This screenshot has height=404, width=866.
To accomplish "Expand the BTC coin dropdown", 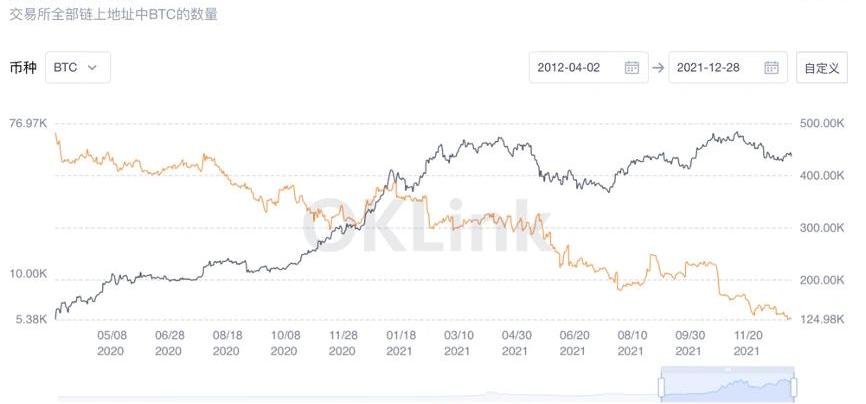I will click(82, 67).
